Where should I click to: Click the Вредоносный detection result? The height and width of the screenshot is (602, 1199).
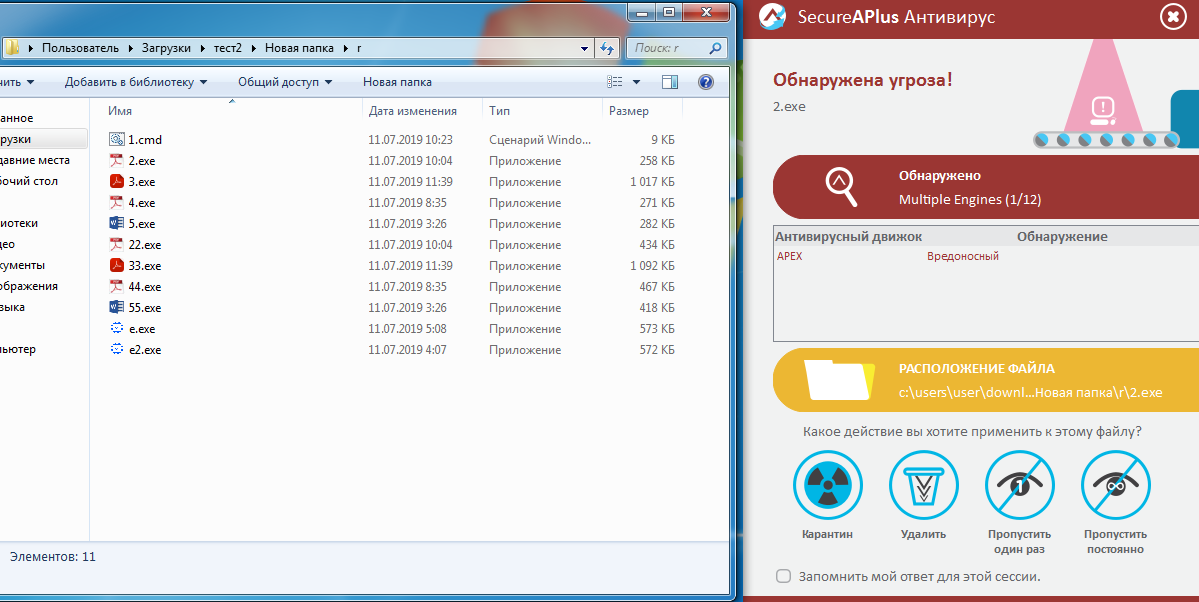click(x=963, y=256)
